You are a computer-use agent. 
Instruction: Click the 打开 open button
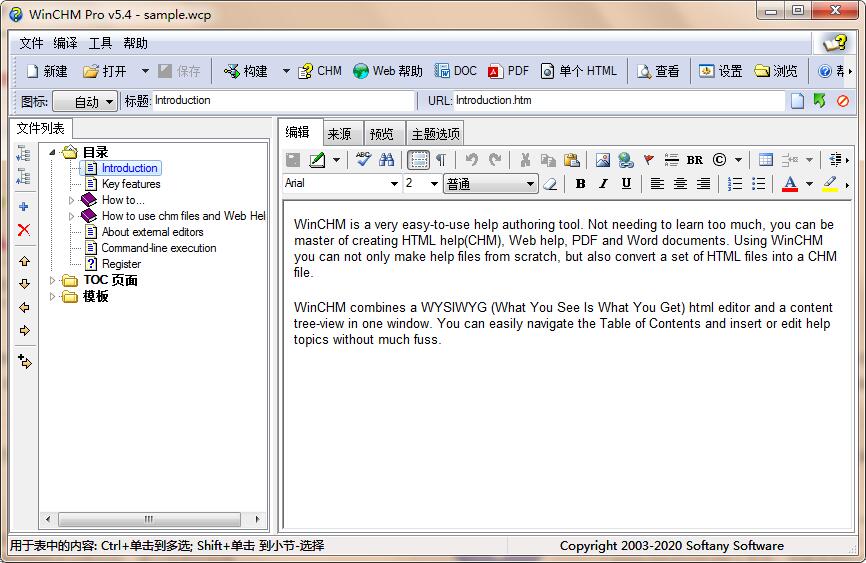(x=104, y=71)
